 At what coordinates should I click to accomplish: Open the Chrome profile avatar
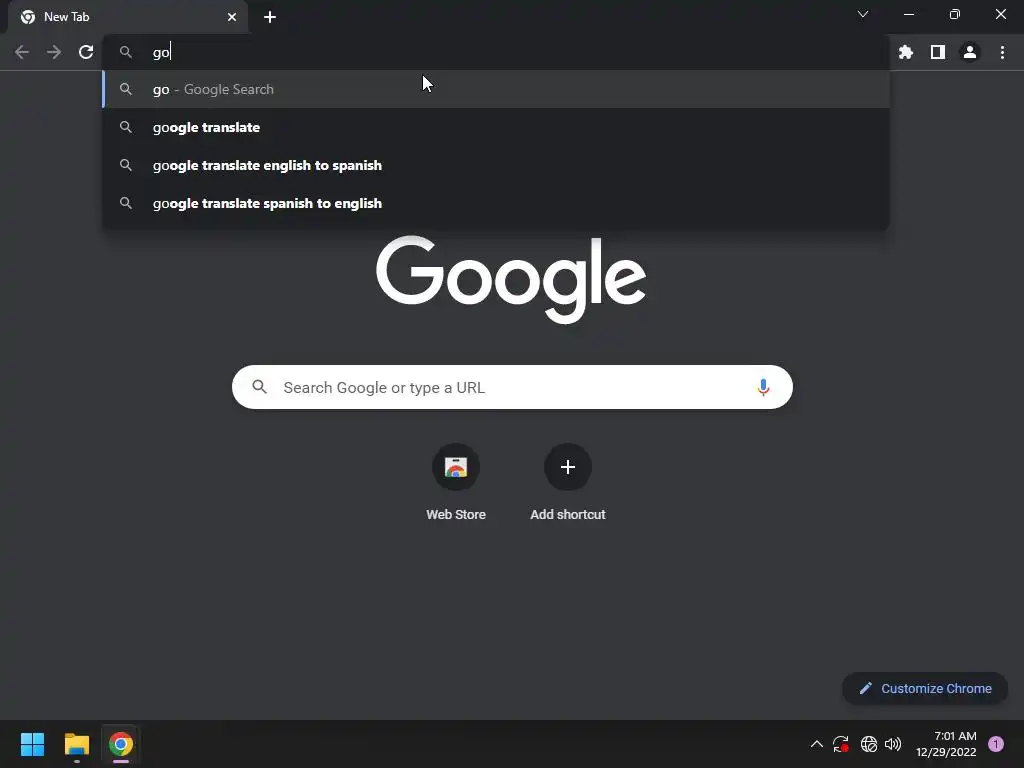(970, 52)
